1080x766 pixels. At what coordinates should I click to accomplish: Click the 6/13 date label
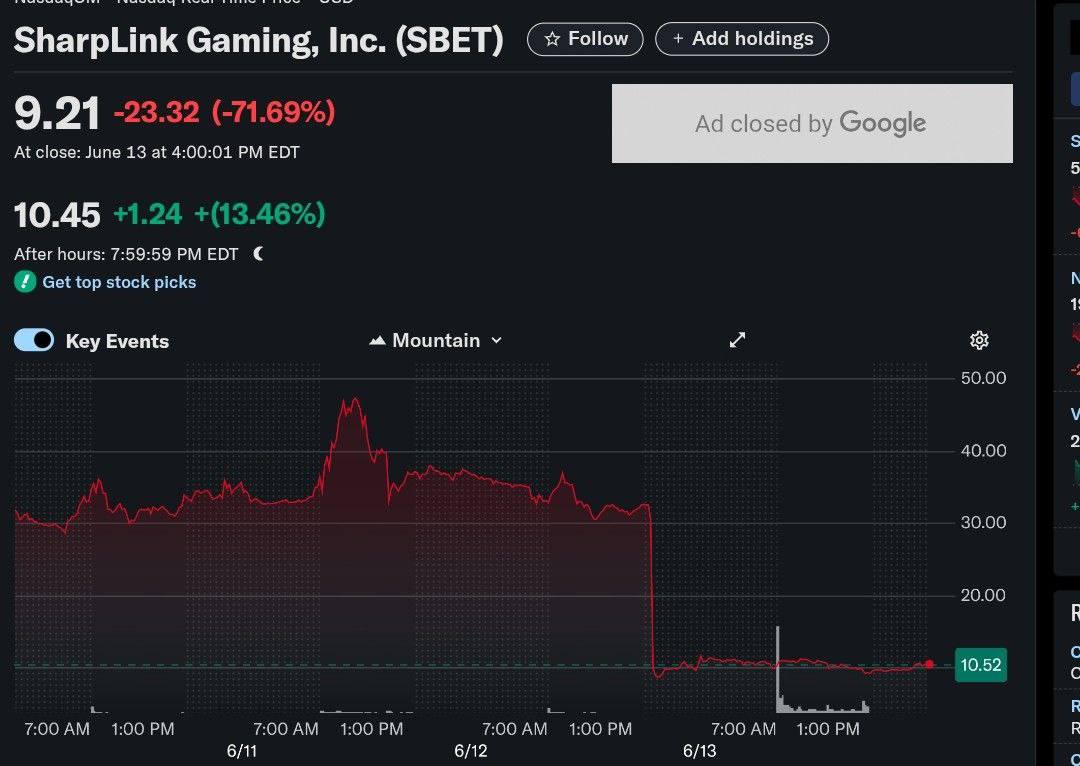700,751
